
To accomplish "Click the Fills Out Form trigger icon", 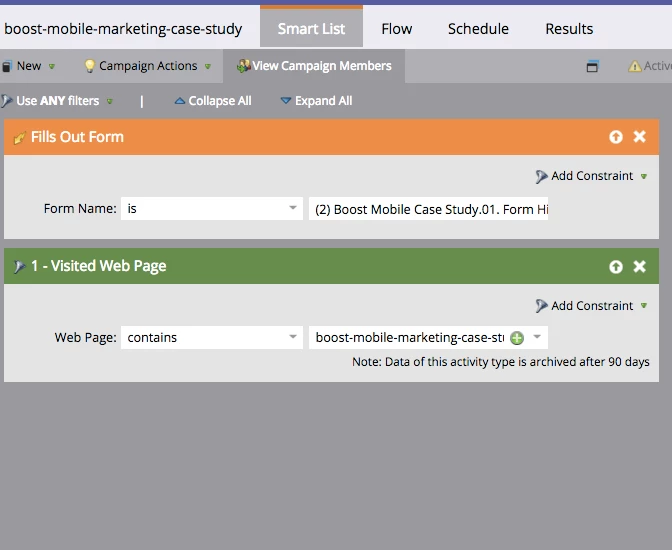I will (19, 138).
